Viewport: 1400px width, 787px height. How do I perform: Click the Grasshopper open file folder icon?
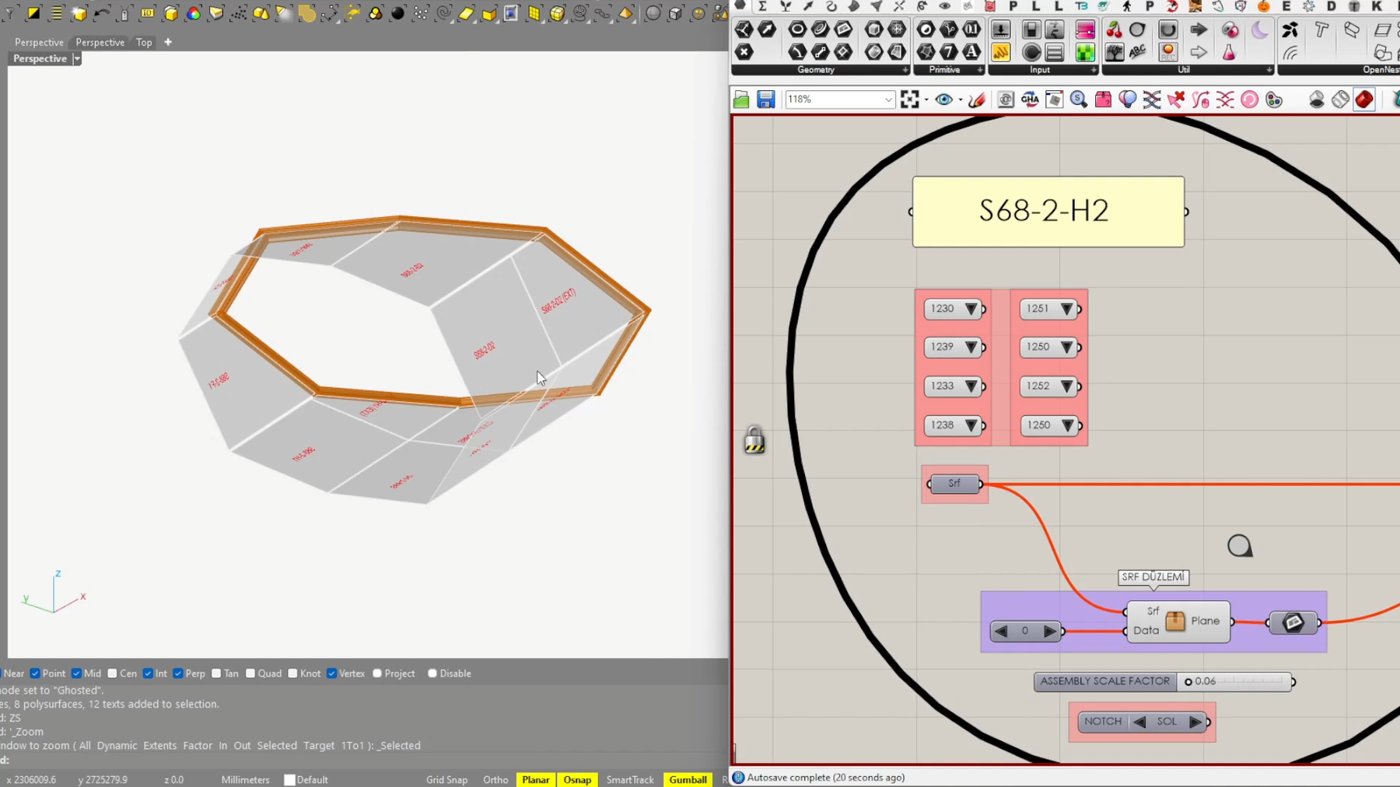[741, 100]
